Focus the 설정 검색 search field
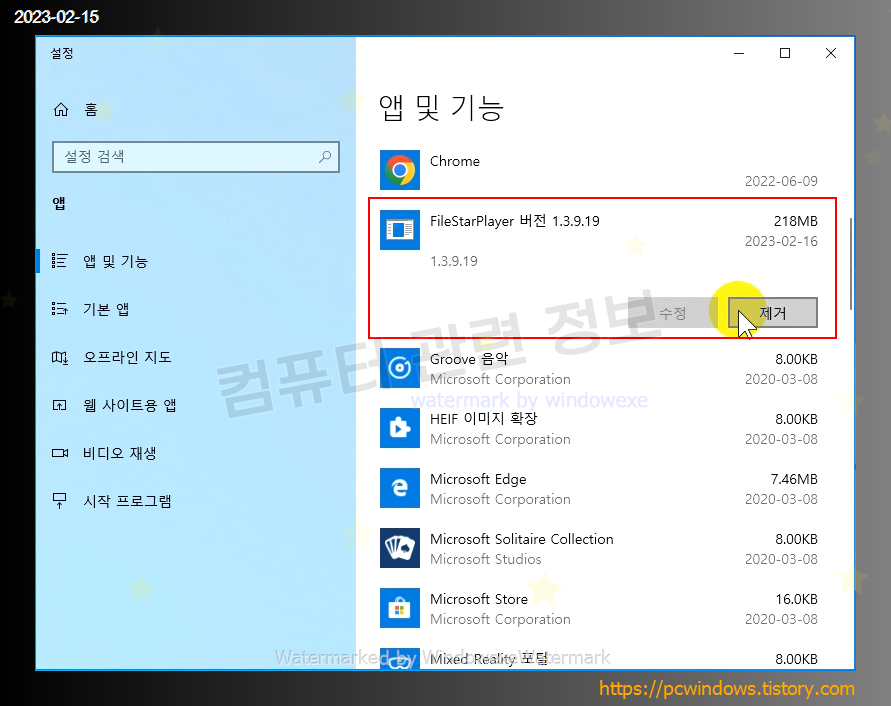The width and height of the screenshot is (891, 706). (x=195, y=157)
